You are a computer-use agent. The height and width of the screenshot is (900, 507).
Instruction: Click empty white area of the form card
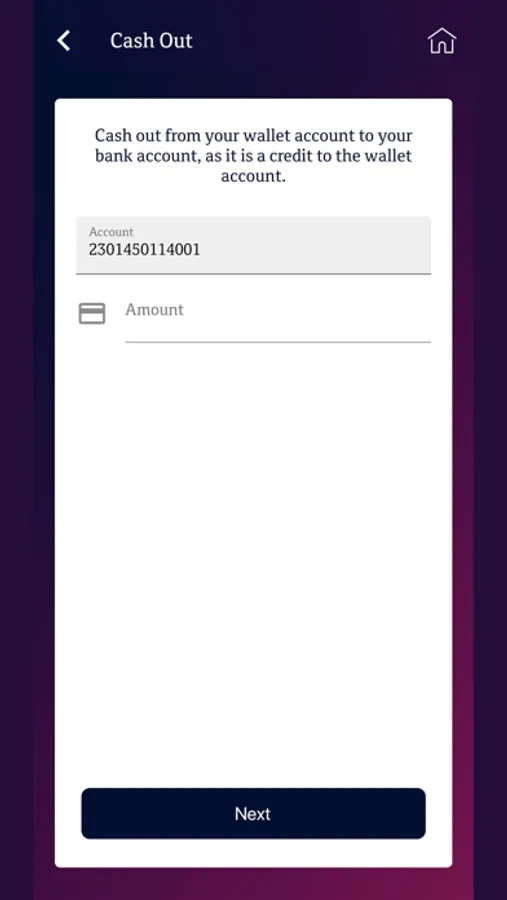coord(253,545)
